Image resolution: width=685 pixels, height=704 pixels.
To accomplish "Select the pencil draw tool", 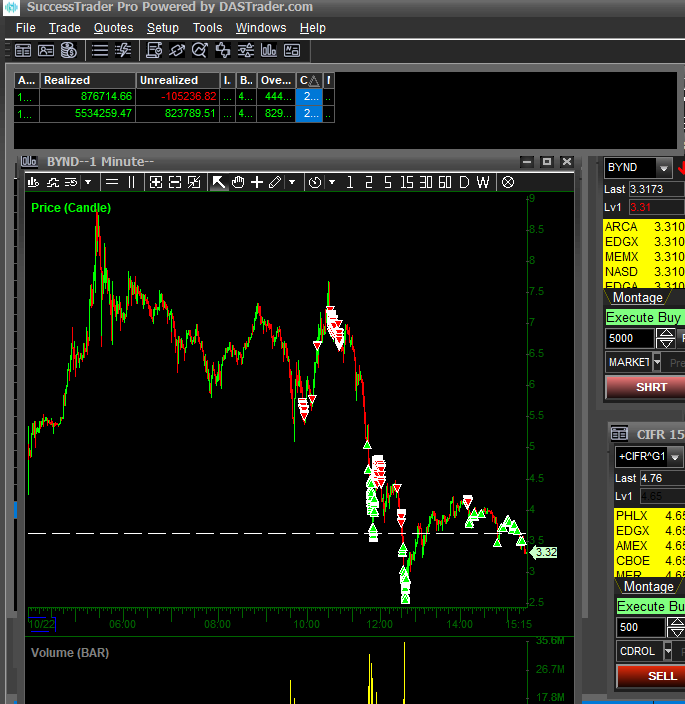I will pyautogui.click(x=275, y=182).
